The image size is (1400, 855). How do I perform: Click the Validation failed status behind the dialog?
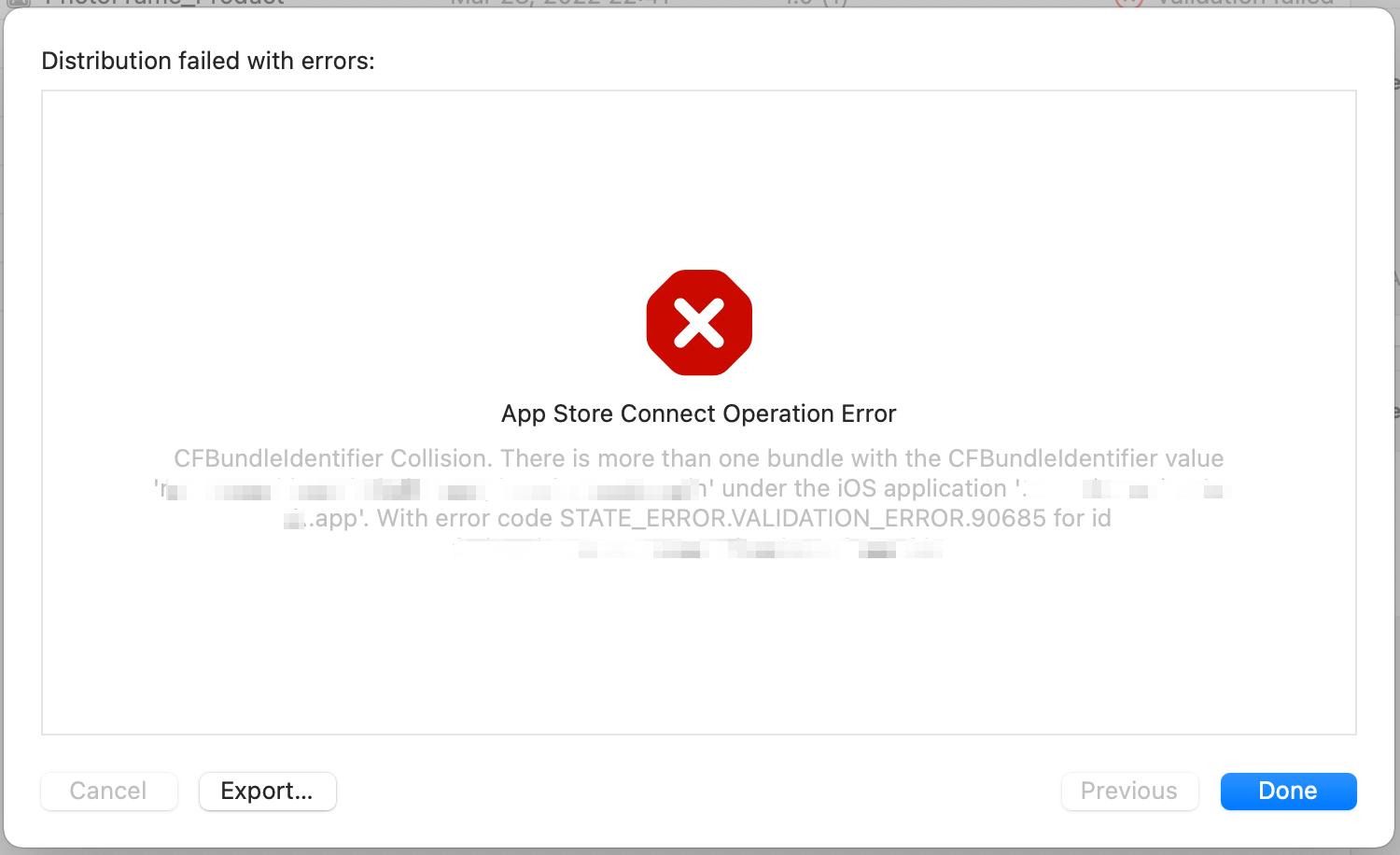click(x=1246, y=3)
